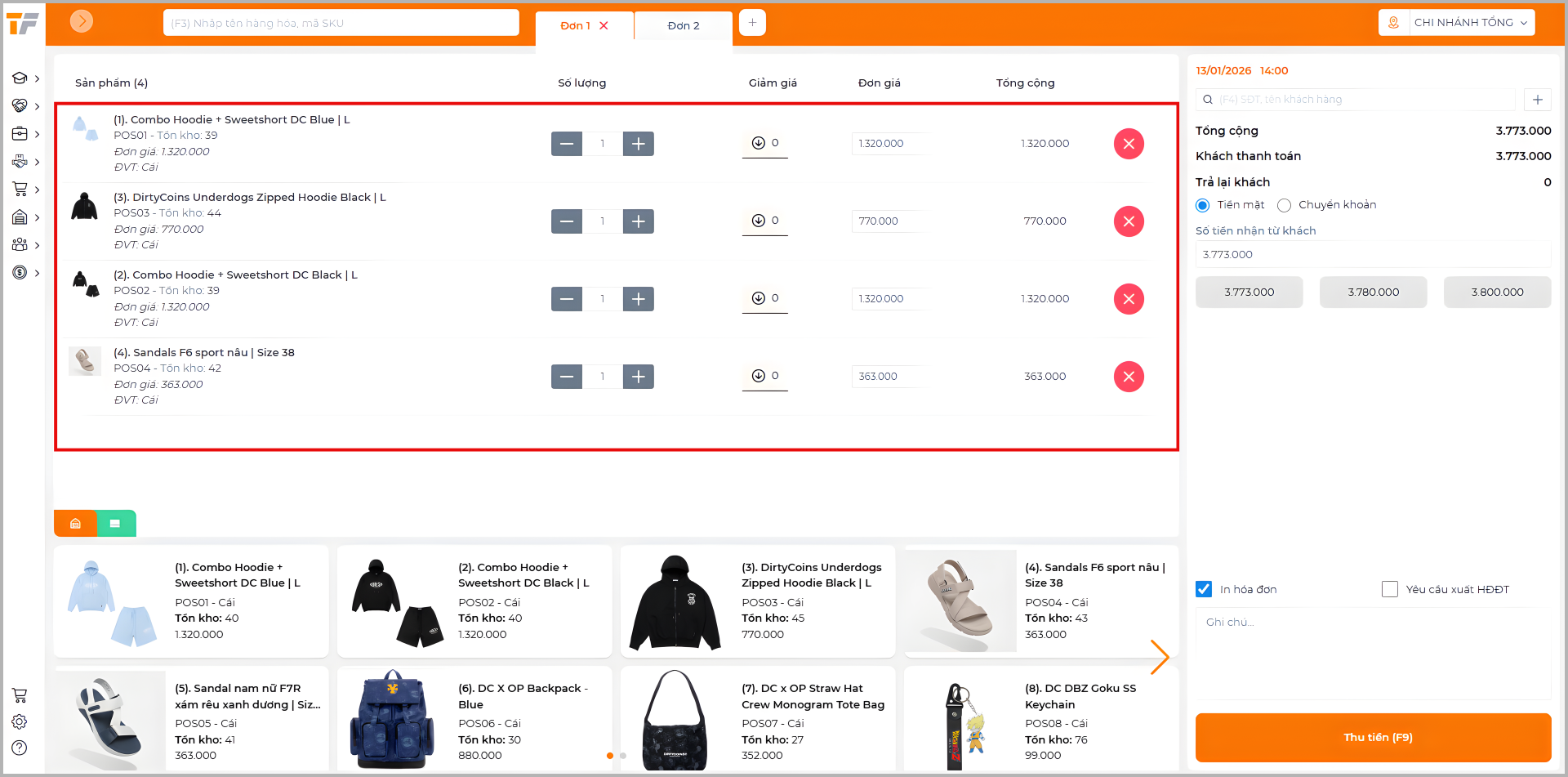Enable Yêu cầu xuất HĐĐT checkbox
This screenshot has height=777, width=1568.
click(x=1389, y=589)
